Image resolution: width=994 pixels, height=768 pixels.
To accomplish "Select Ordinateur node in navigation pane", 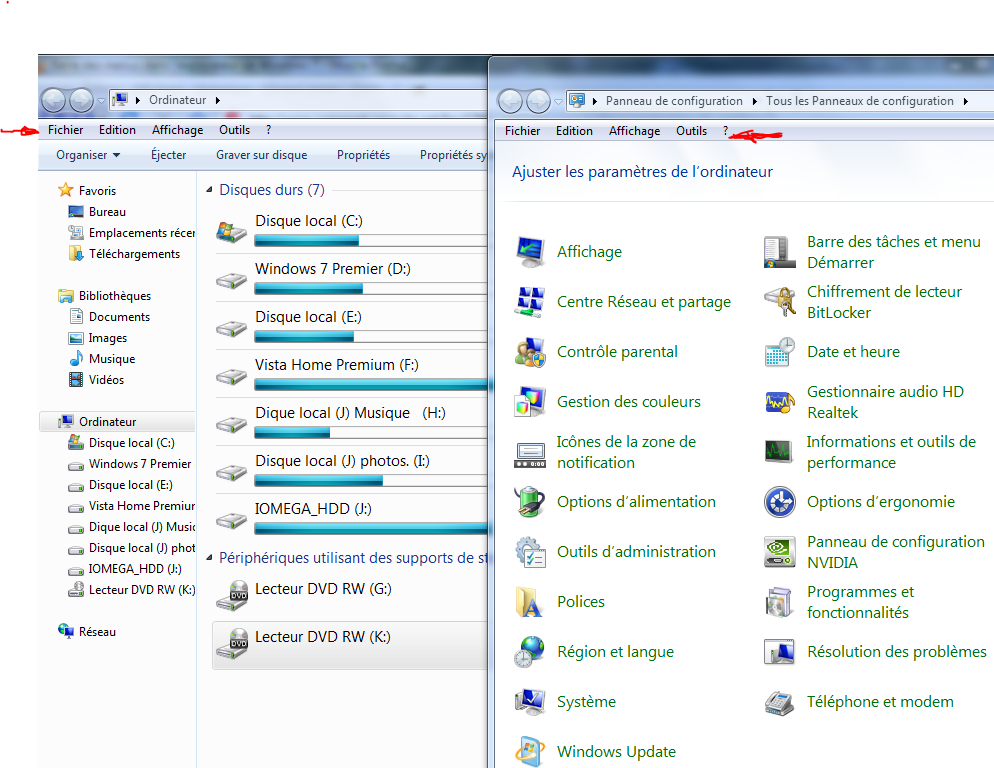I will point(108,422).
